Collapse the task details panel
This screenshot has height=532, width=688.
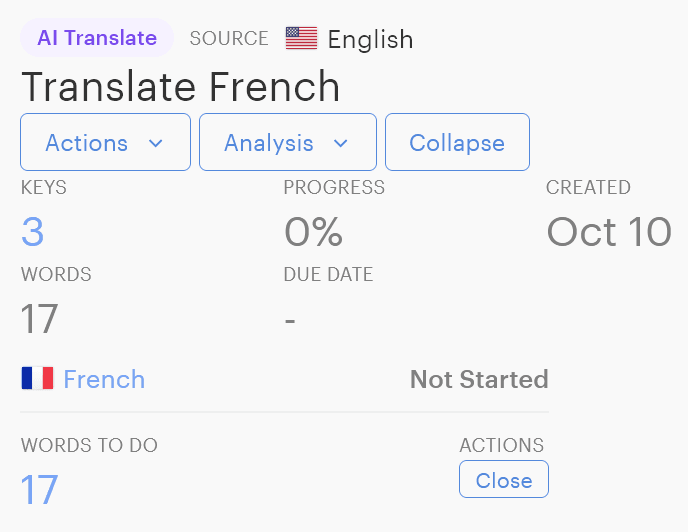pyautogui.click(x=457, y=142)
